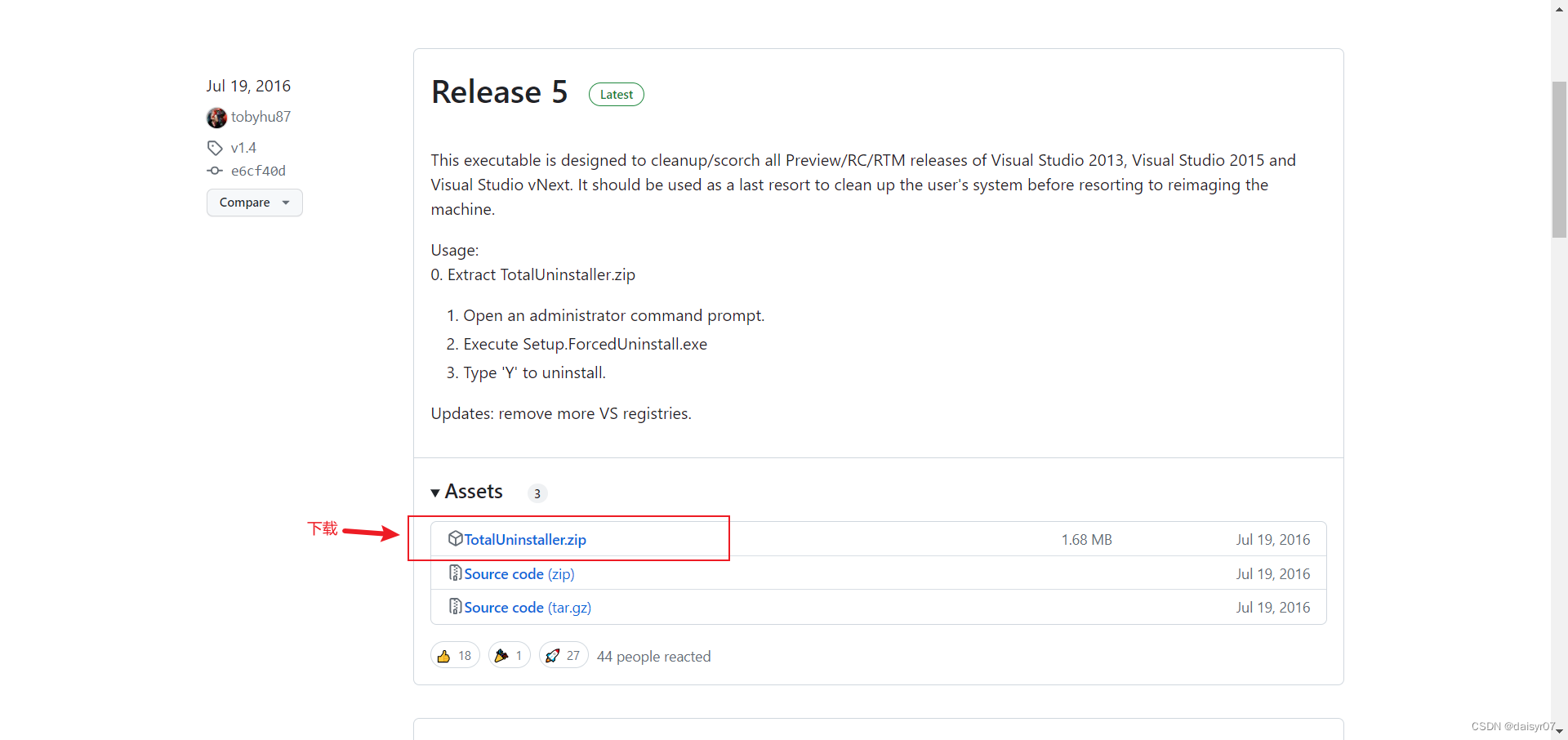1568x740 pixels.
Task: Click the file icon for Source code (tar.gz)
Action: click(456, 607)
